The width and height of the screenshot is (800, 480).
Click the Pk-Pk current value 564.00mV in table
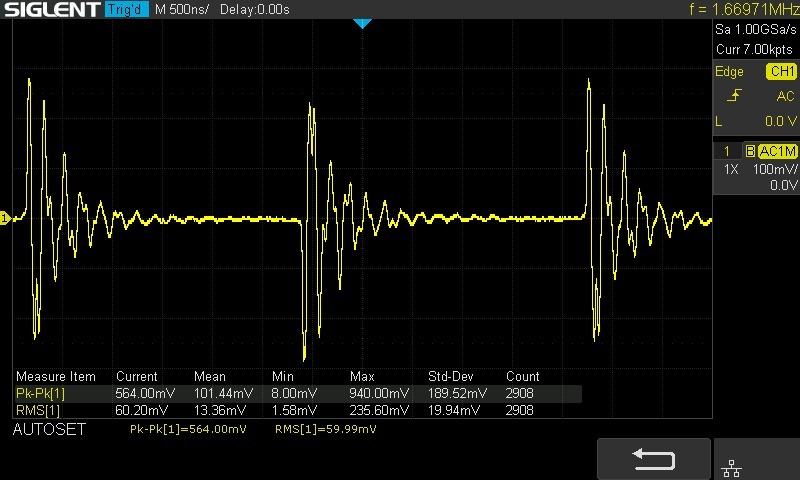coord(145,393)
